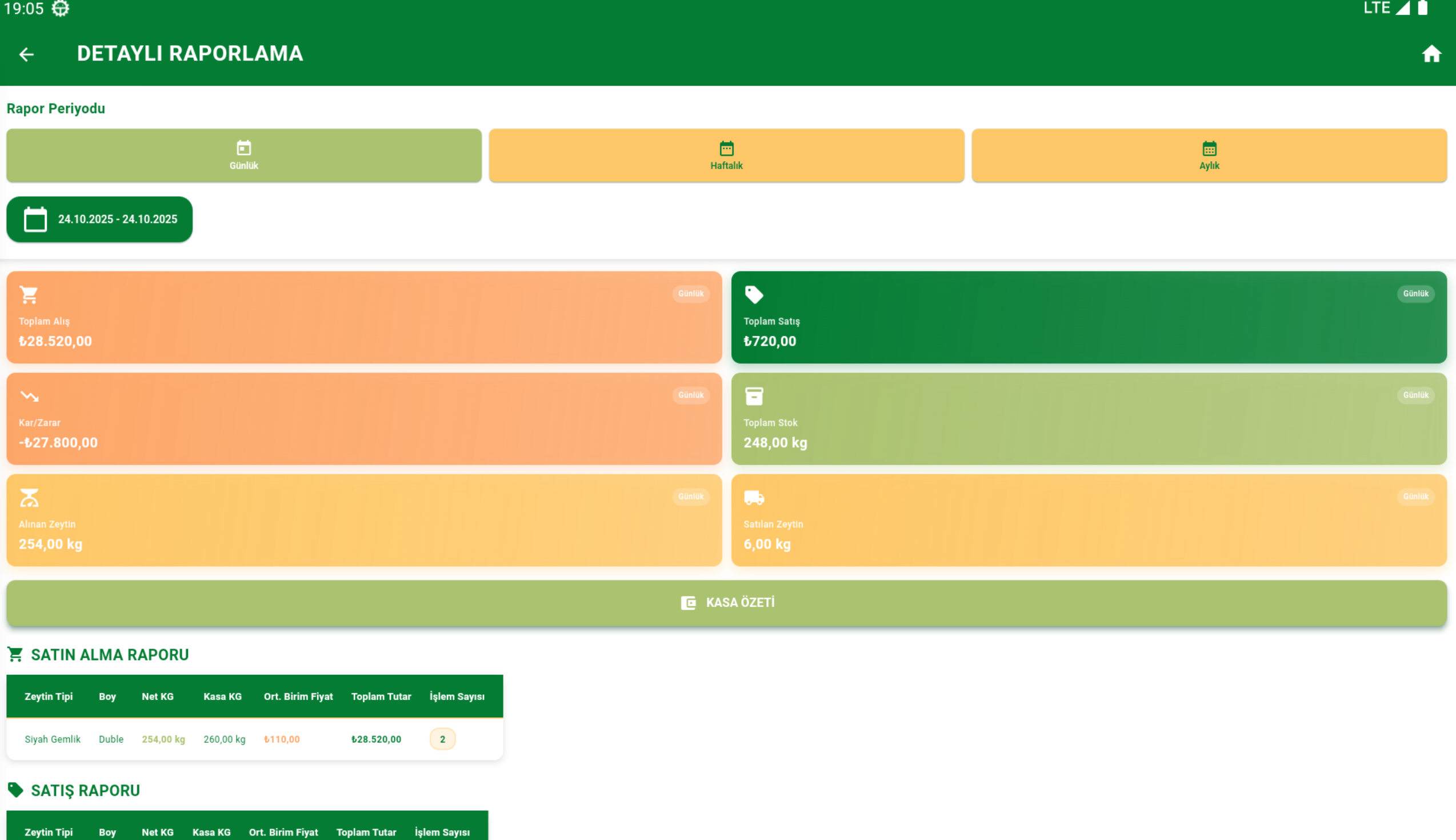Click the Toplam Tutar column header

click(381, 697)
